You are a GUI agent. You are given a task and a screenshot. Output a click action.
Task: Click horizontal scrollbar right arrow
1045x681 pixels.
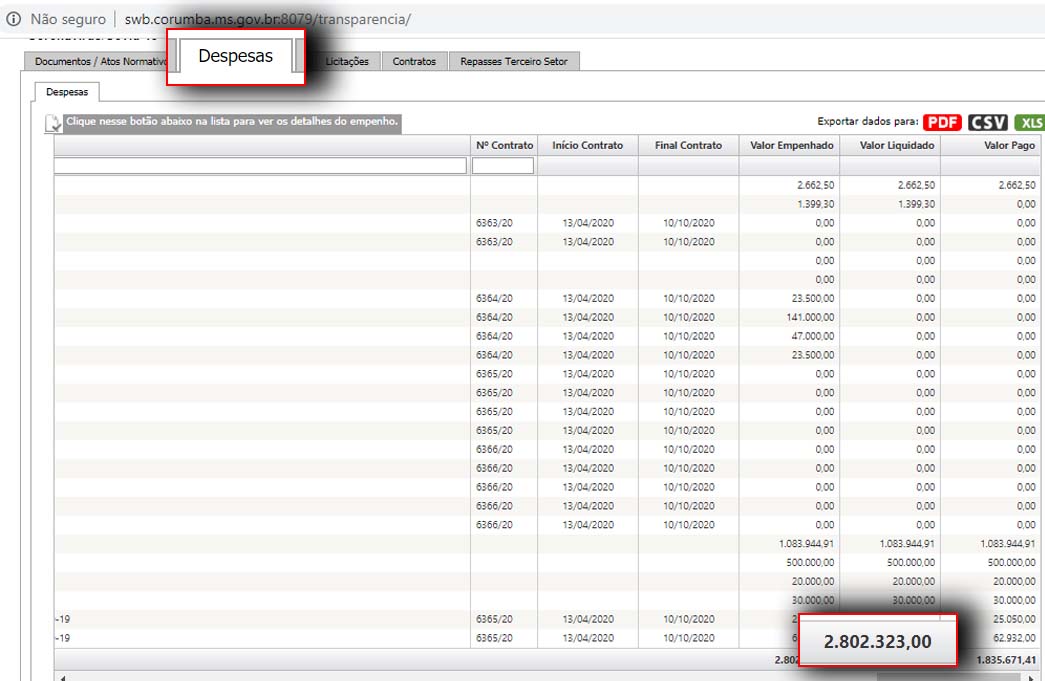click(x=1032, y=677)
